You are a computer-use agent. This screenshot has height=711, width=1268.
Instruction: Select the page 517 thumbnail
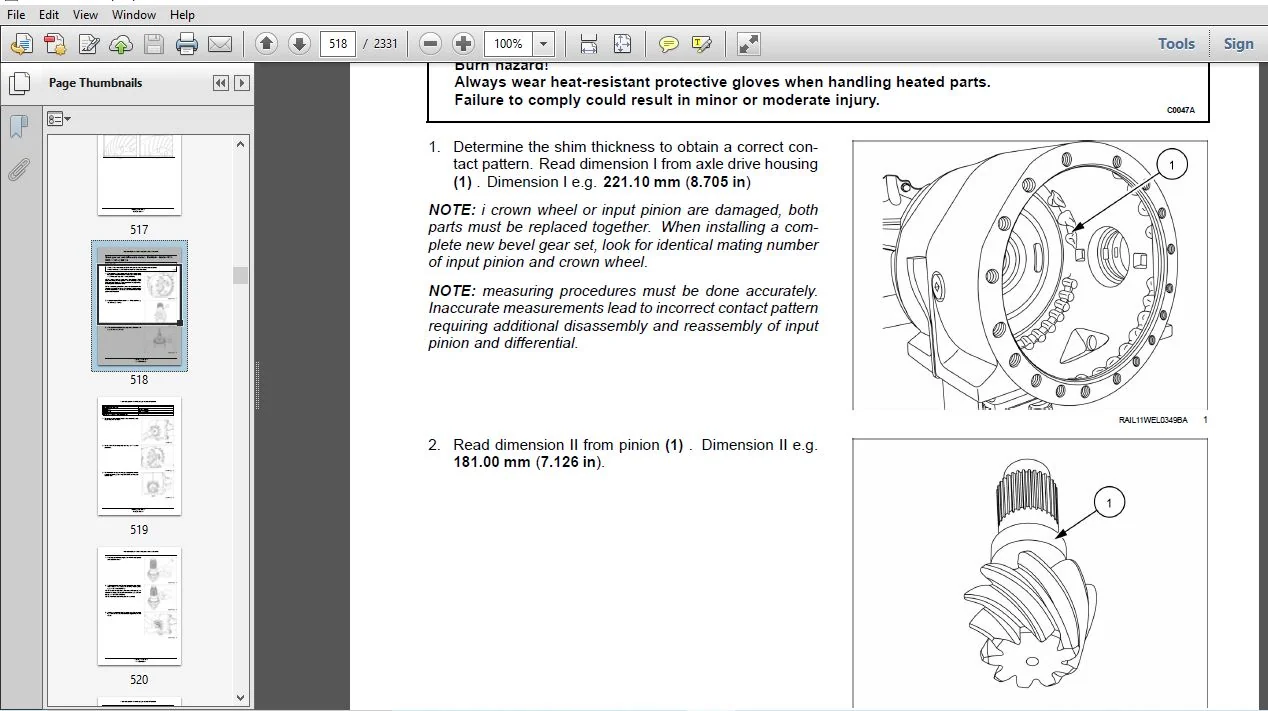[139, 176]
